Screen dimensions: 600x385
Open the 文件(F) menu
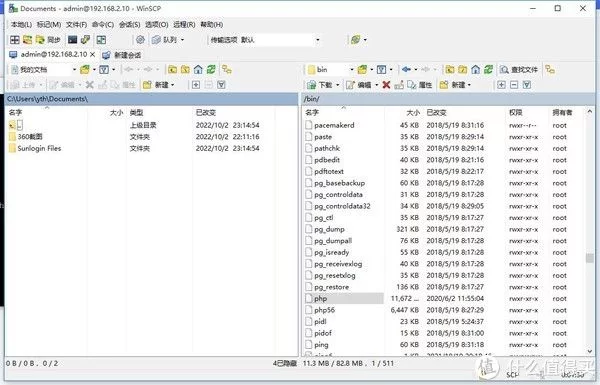[x=77, y=24]
